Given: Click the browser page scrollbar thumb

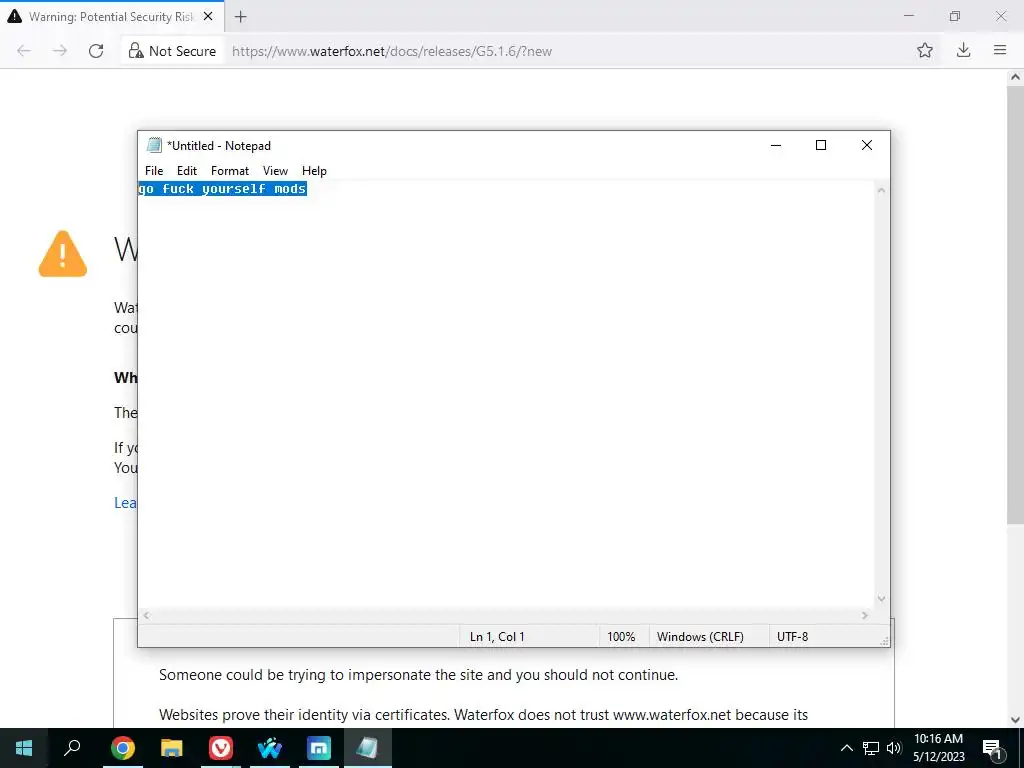Looking at the screenshot, I should (x=1015, y=304).
